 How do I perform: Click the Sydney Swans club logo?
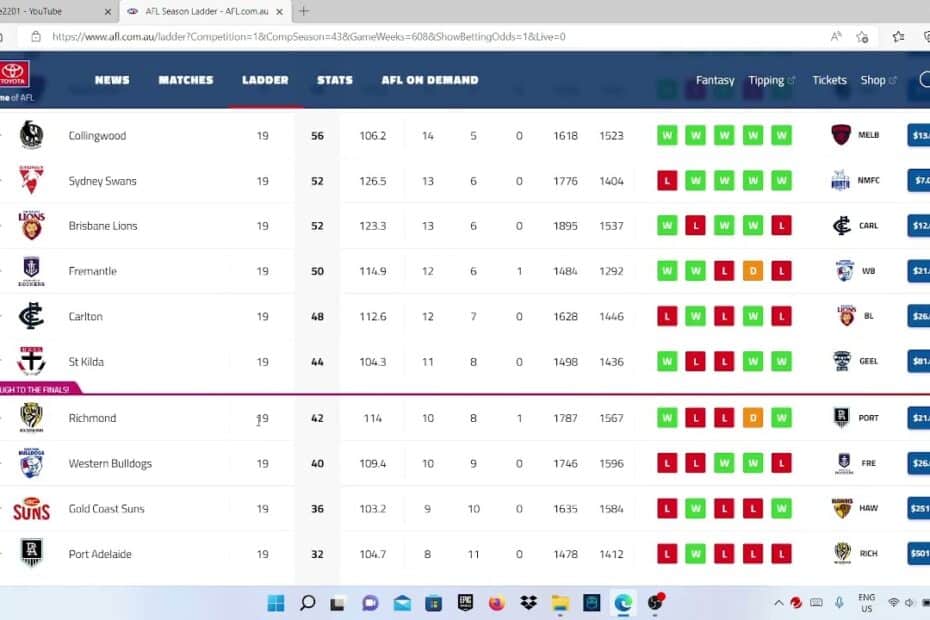coord(31,180)
